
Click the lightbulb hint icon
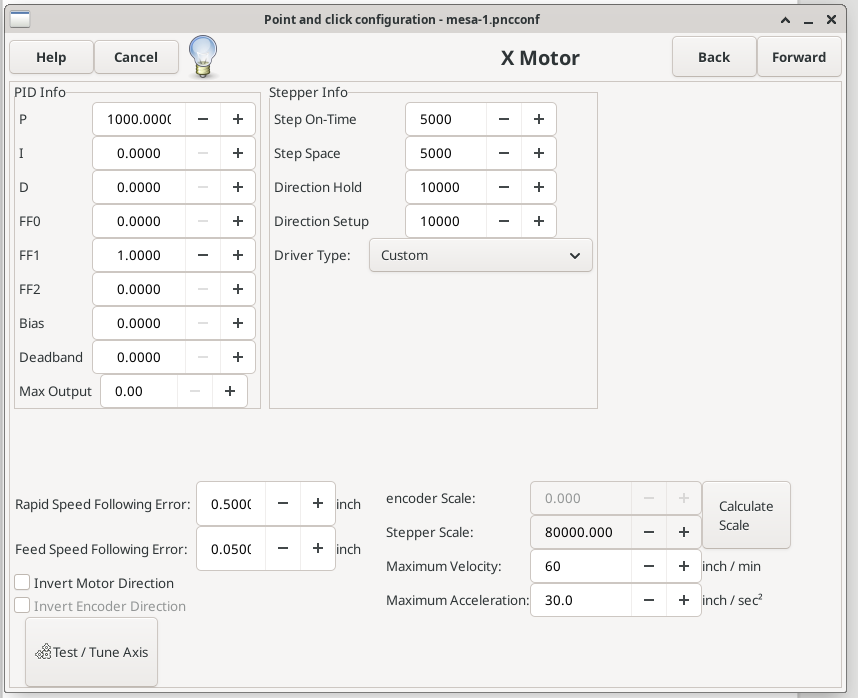coord(203,56)
